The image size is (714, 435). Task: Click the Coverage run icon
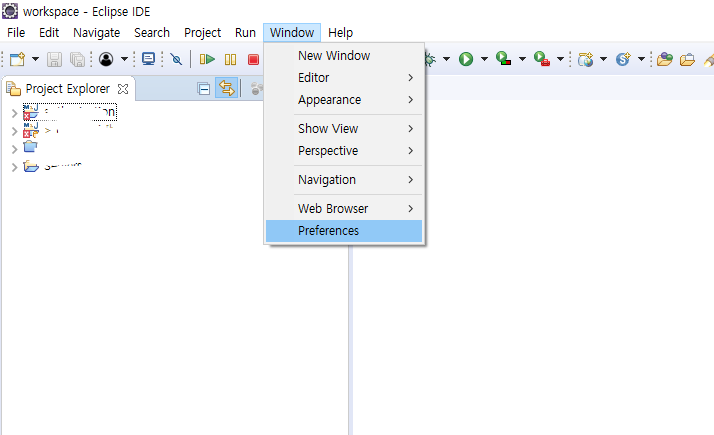[x=503, y=58]
